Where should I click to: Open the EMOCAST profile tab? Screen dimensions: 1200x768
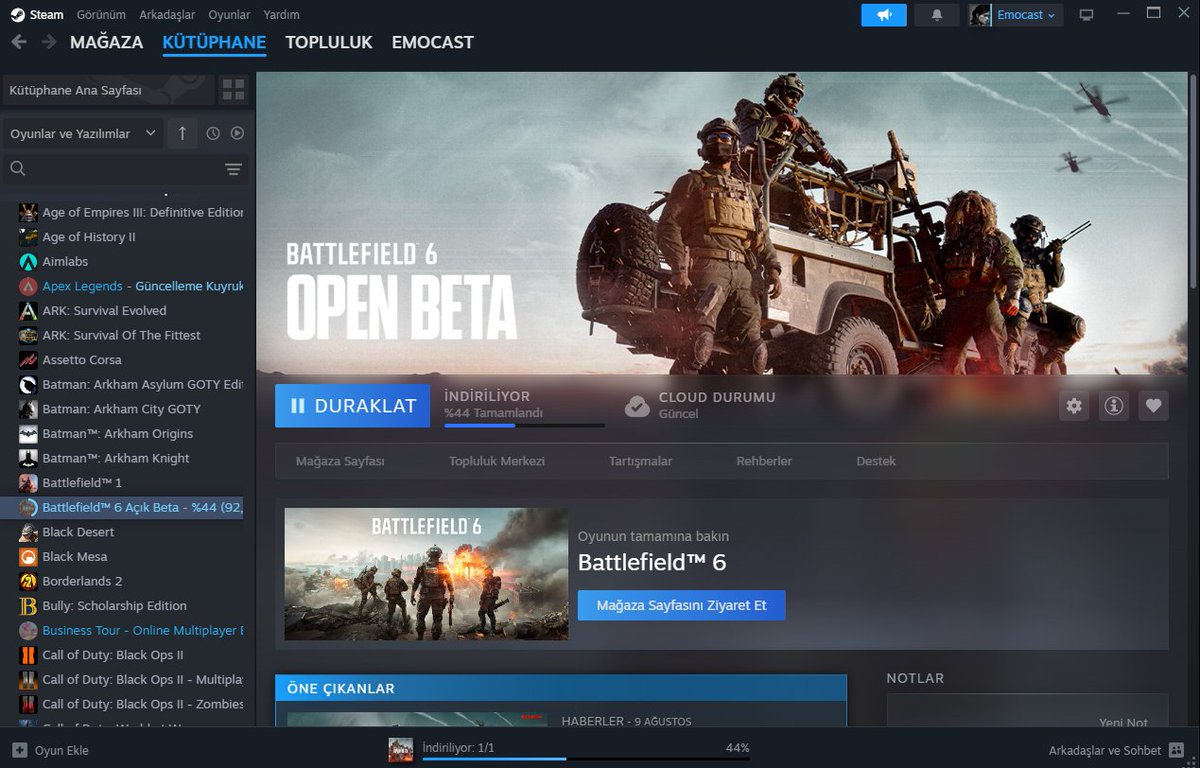(x=433, y=43)
